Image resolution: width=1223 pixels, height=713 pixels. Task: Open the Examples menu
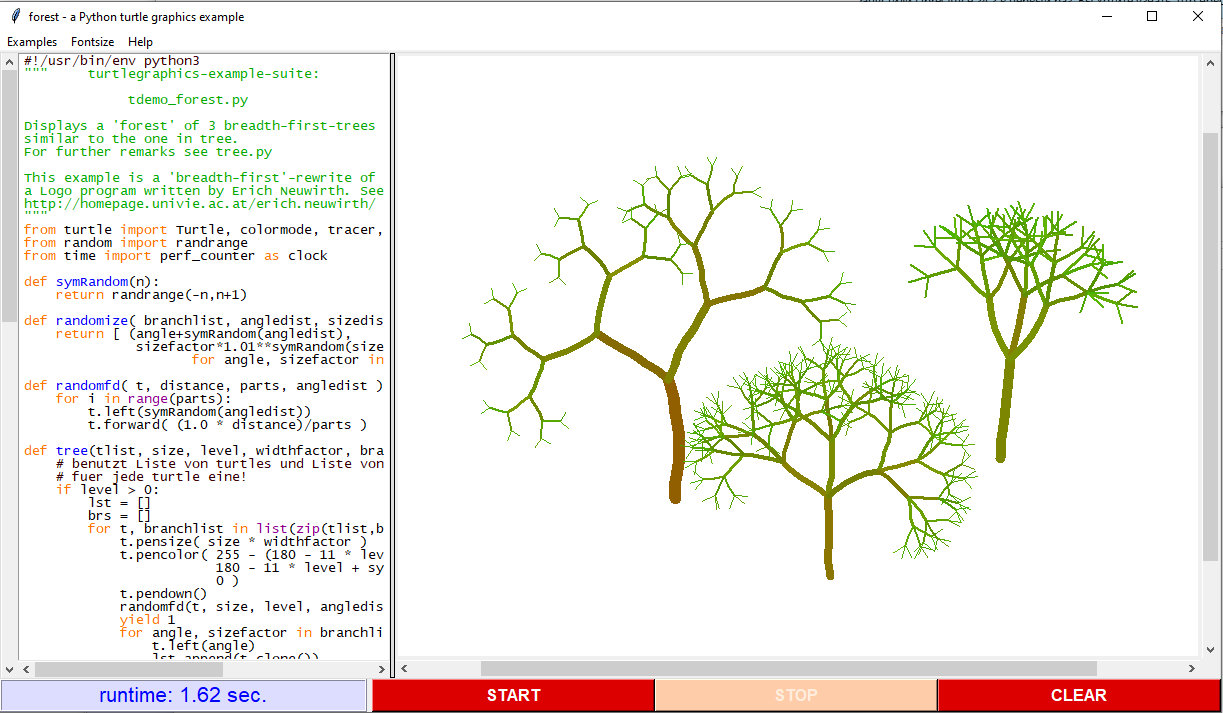[32, 42]
